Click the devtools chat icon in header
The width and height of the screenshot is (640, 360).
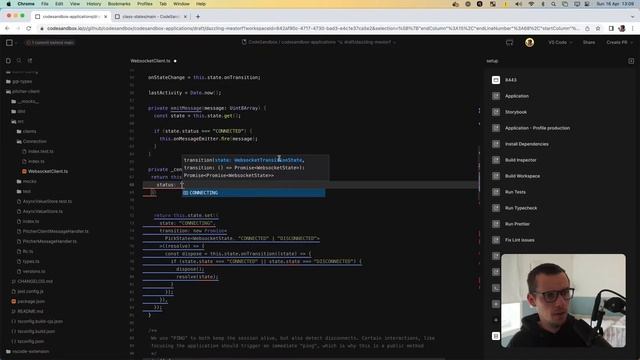pyautogui.click(x=509, y=42)
